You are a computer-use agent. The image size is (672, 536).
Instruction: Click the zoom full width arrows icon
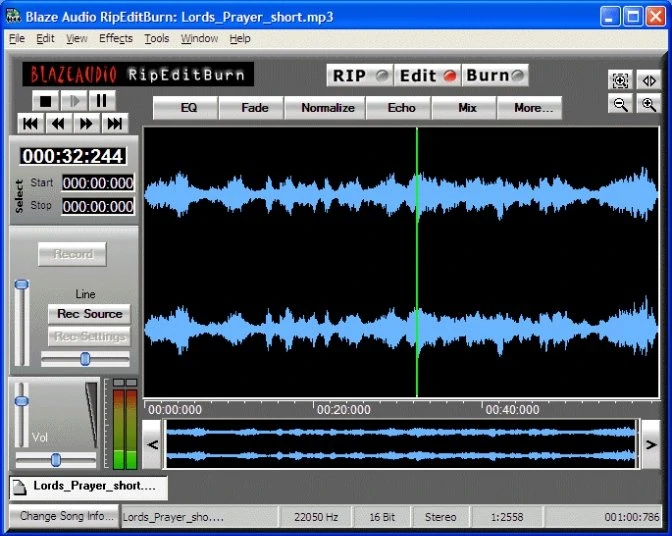tap(648, 80)
